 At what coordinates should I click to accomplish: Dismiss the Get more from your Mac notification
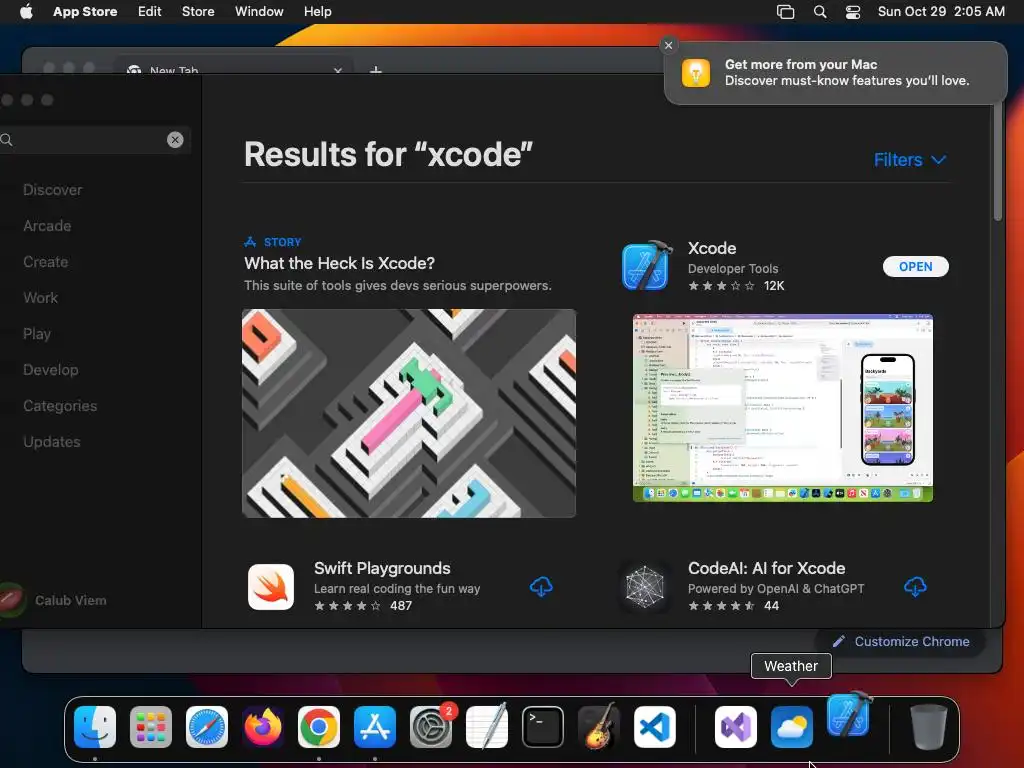click(668, 45)
